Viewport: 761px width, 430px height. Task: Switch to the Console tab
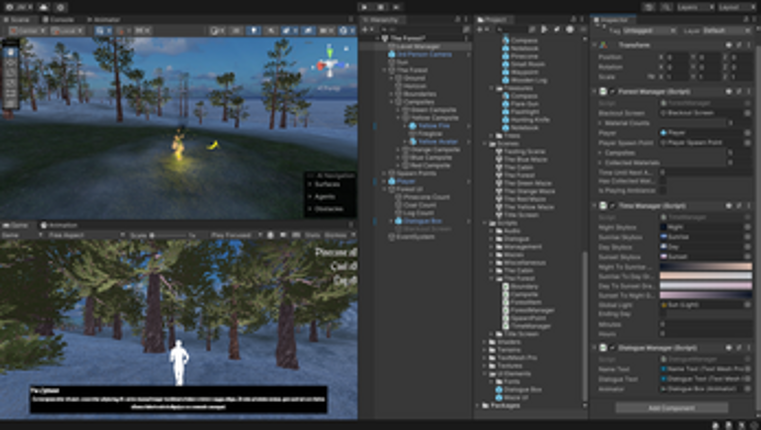coord(58,19)
